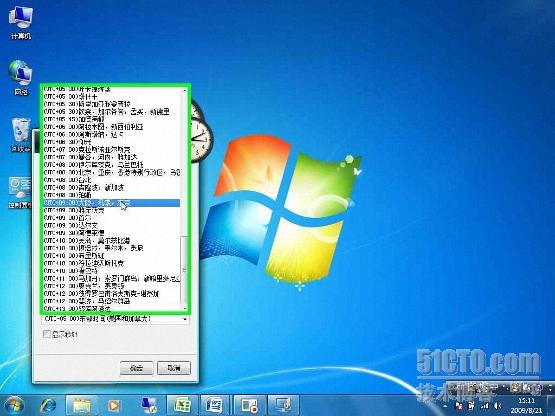555x416 pixels.
Task: Select (UTC+09:00) 首尔 time zone
Action: coord(112,218)
